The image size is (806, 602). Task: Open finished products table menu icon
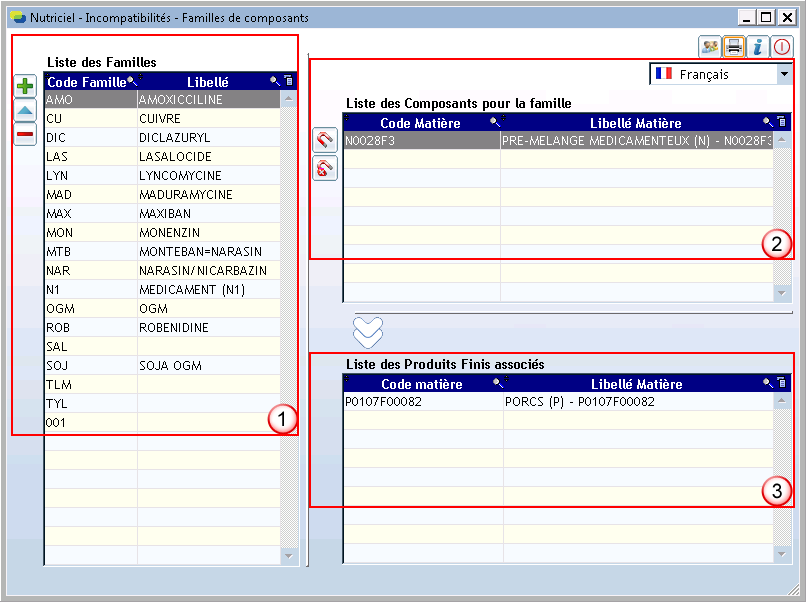click(782, 382)
